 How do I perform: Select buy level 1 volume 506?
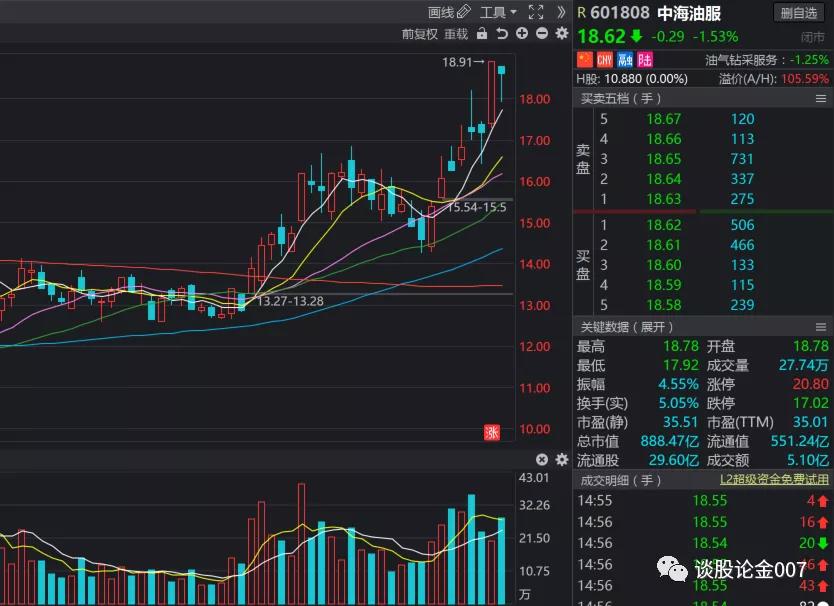pyautogui.click(x=742, y=225)
